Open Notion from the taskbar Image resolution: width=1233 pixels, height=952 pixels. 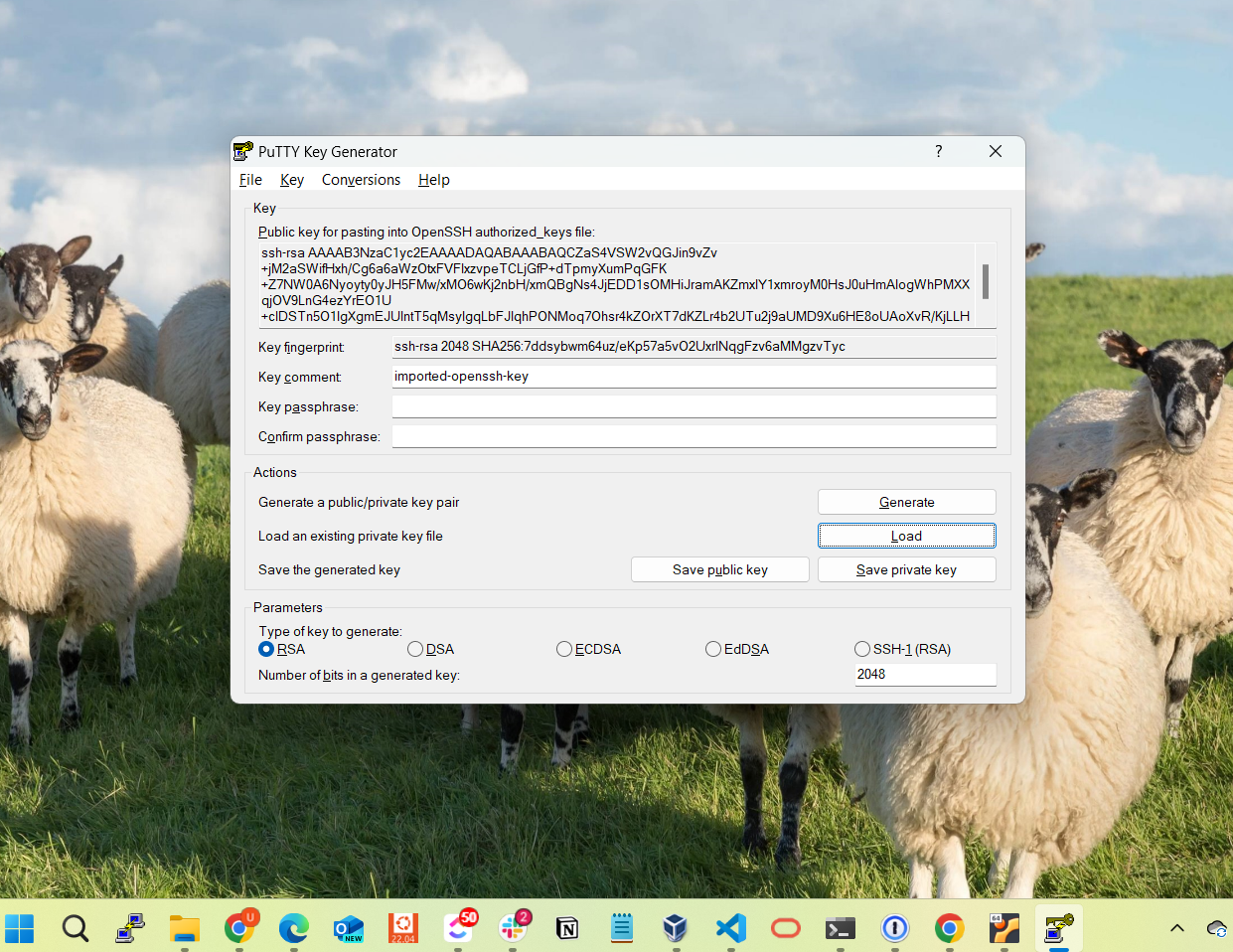point(566,928)
